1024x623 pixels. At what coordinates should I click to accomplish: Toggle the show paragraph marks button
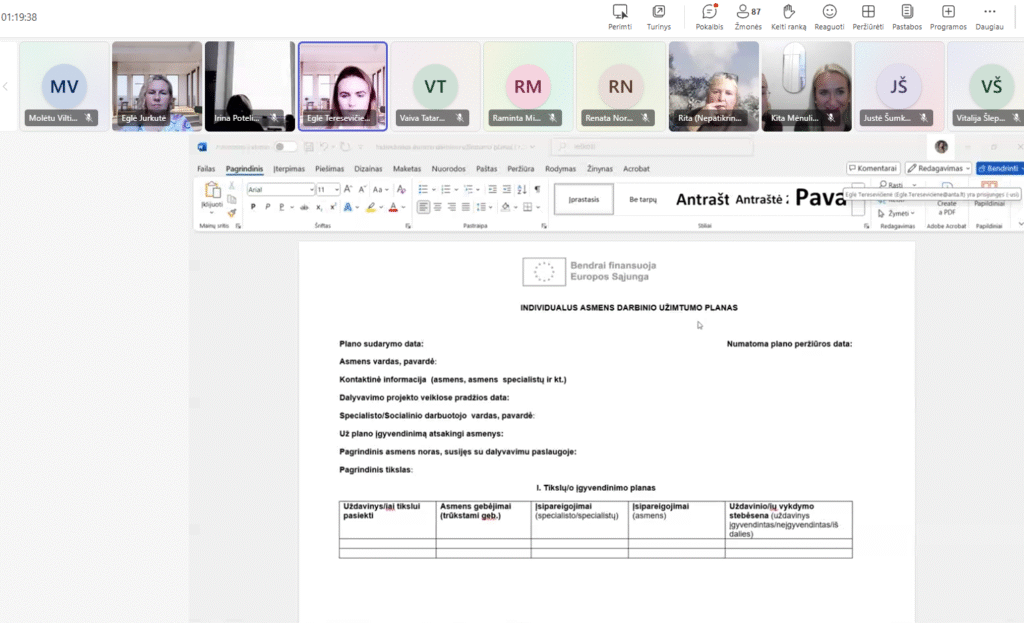(x=537, y=189)
